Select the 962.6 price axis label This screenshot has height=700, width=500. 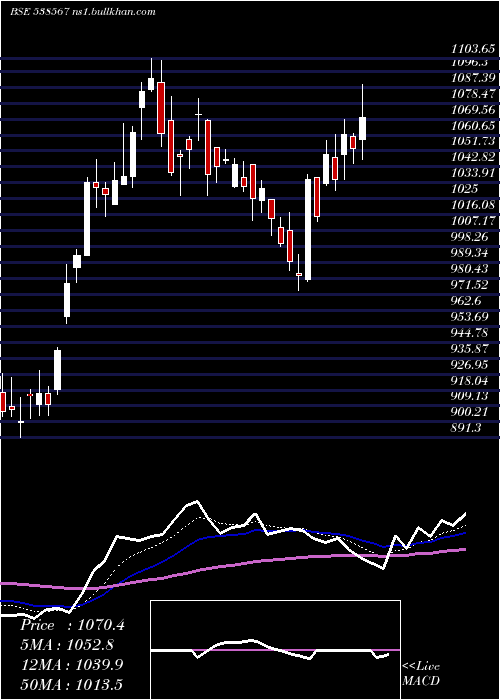click(x=467, y=301)
